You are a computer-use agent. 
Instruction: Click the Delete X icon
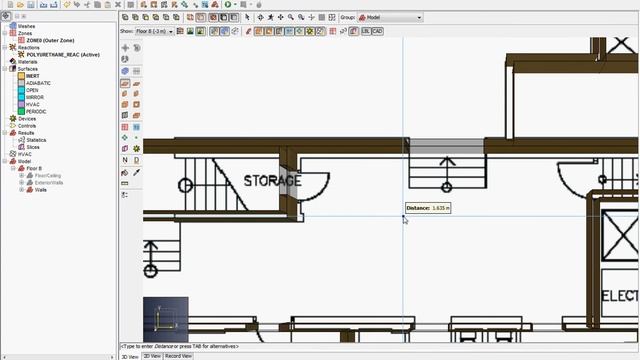(x=118, y=4)
